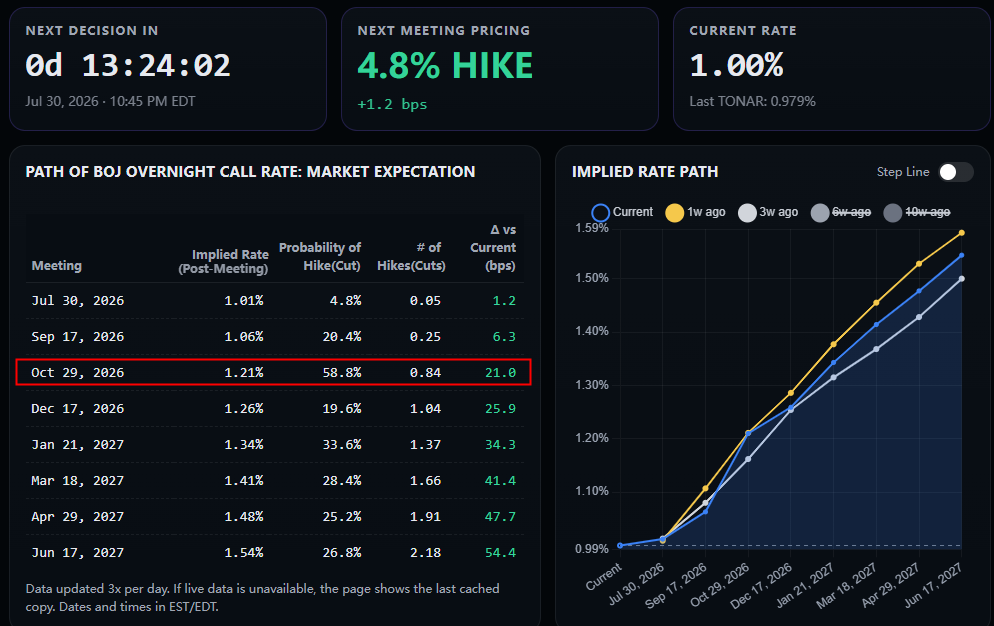
Task: Click the Current Rate 1.00% card
Action: 832,69
